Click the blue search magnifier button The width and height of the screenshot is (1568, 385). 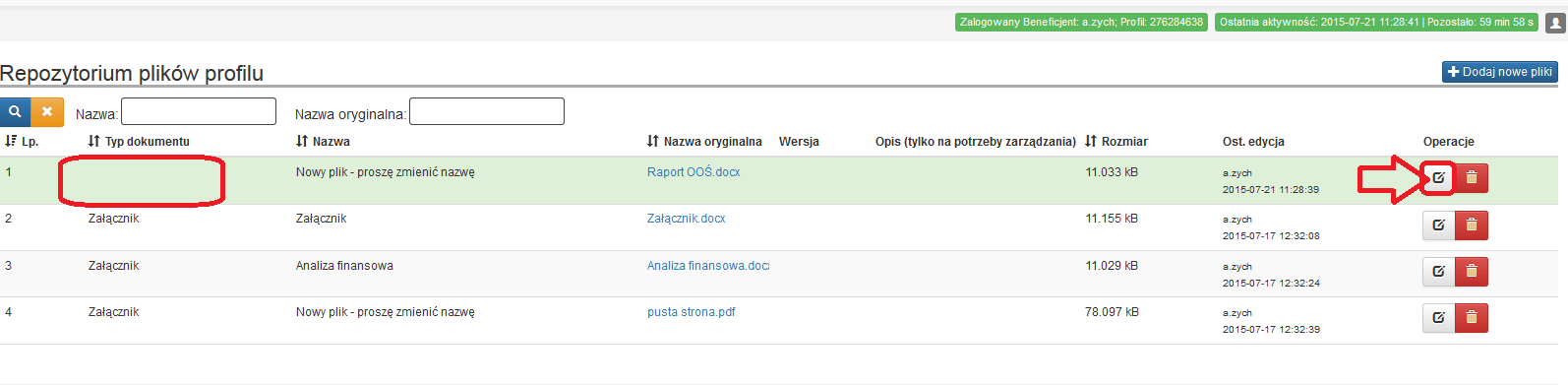coord(15,112)
